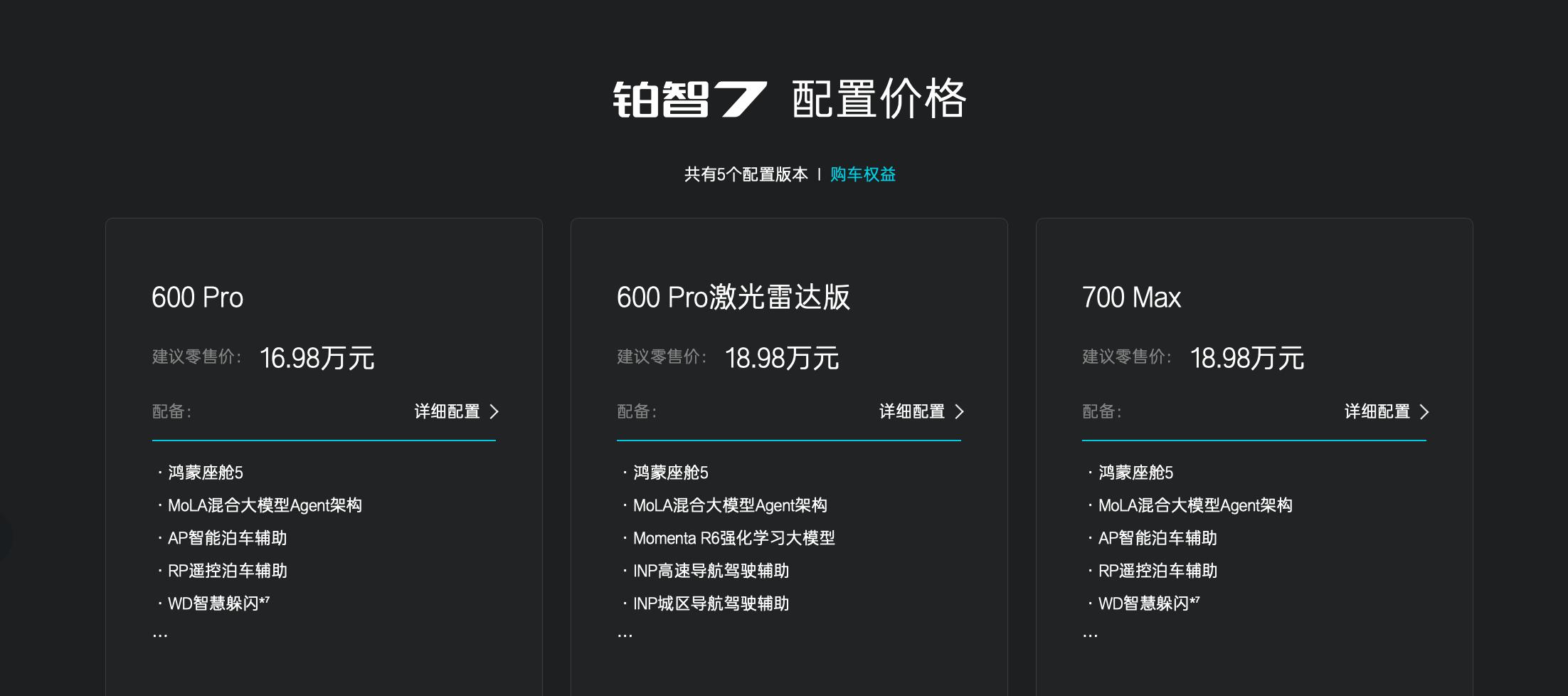The height and width of the screenshot is (696, 1568).
Task: Click the 配备 label on 600 Pro激光雷达版 card
Action: point(637,411)
